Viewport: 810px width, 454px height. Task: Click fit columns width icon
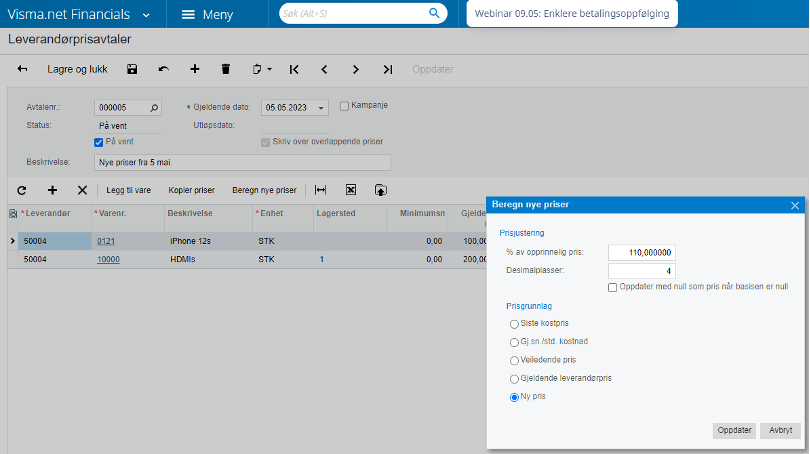click(x=320, y=189)
